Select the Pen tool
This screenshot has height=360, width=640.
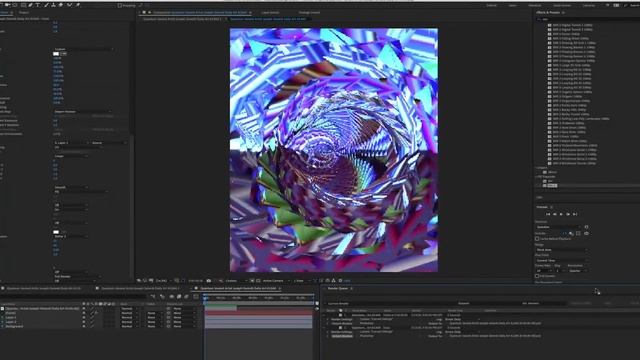click(30, 5)
